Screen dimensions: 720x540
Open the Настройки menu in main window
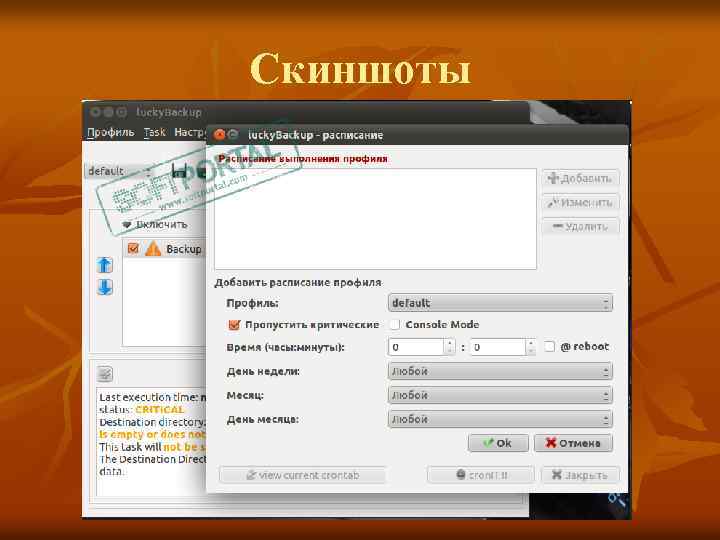(190, 133)
